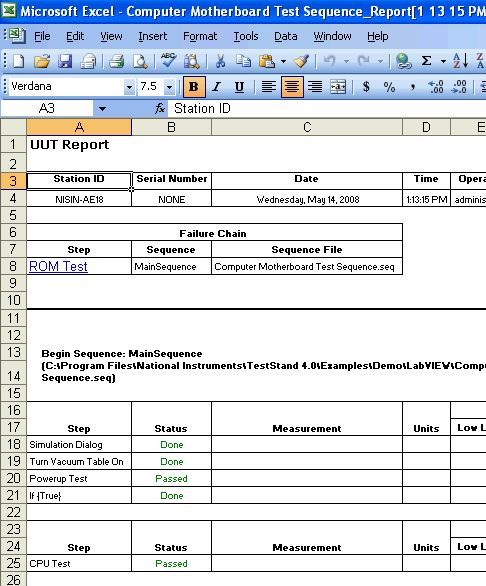This screenshot has height=586, width=486.
Task: Click the Undo arrow icon
Action: click(x=330, y=61)
